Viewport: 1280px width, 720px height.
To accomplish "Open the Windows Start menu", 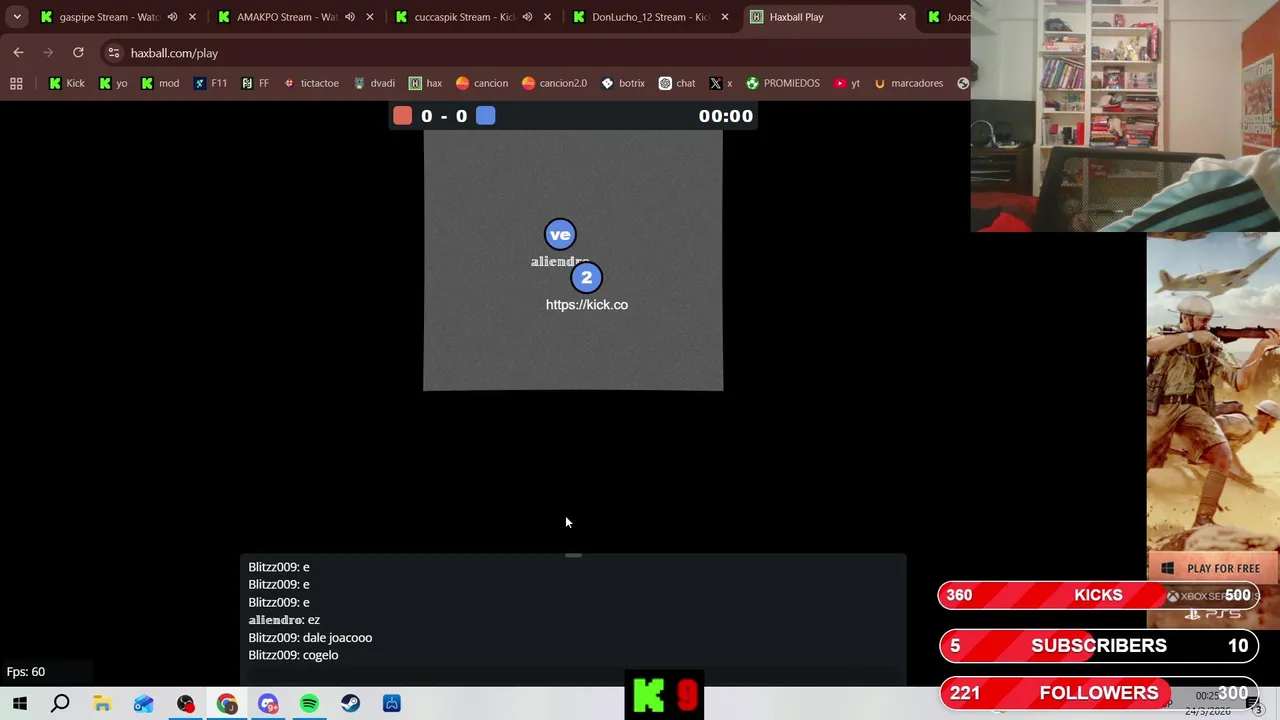I will (x=19, y=704).
